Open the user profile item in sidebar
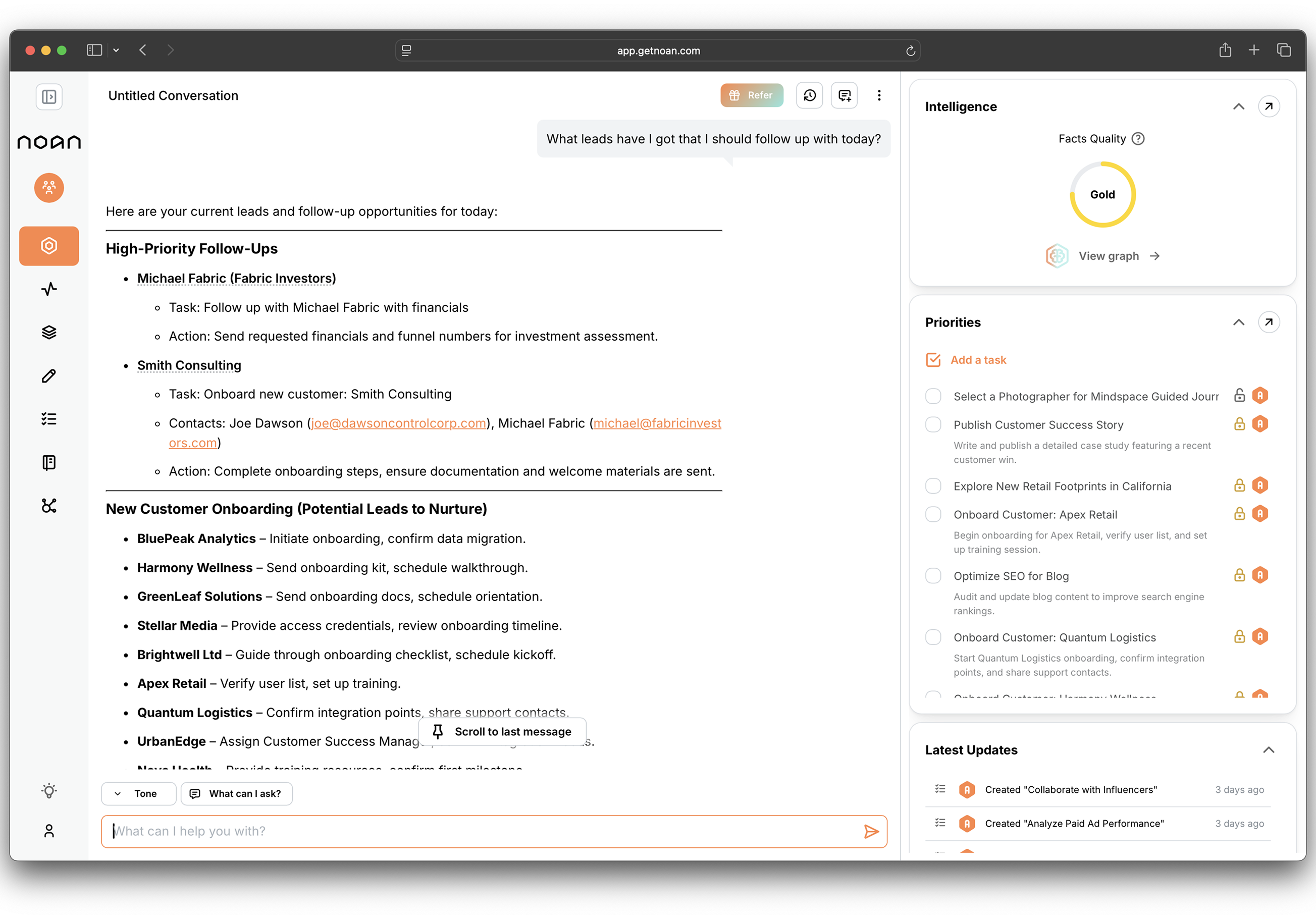 coord(49,831)
